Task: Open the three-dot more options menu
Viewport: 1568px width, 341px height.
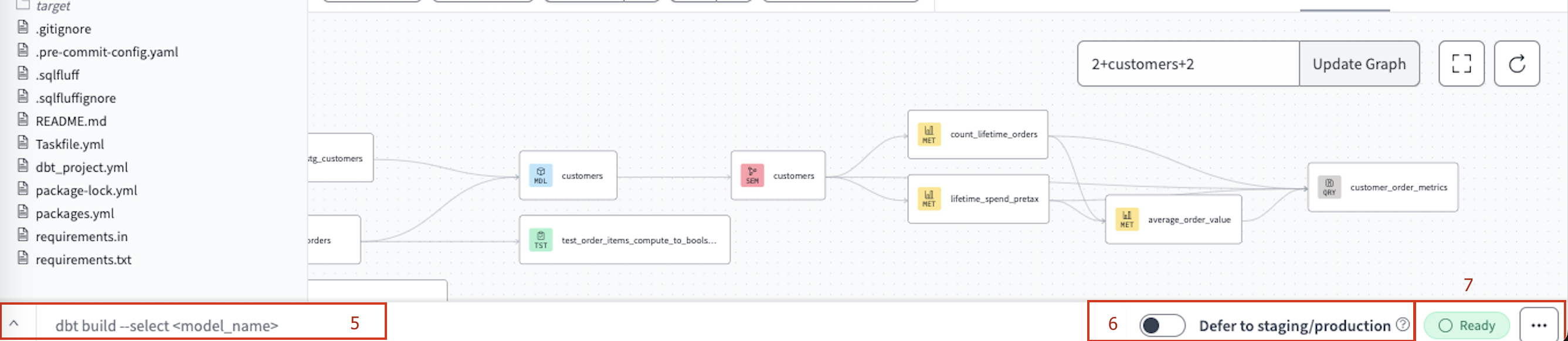Action: coord(1538,325)
